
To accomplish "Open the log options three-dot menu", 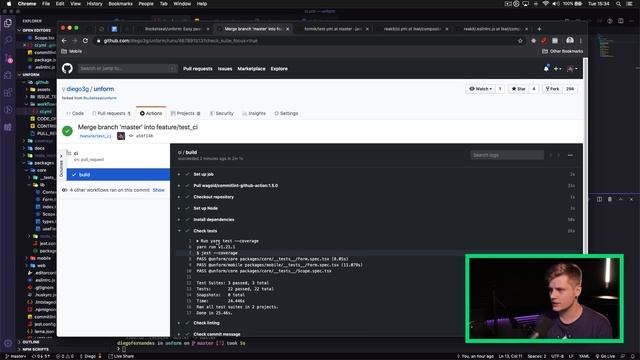I will click(x=570, y=155).
